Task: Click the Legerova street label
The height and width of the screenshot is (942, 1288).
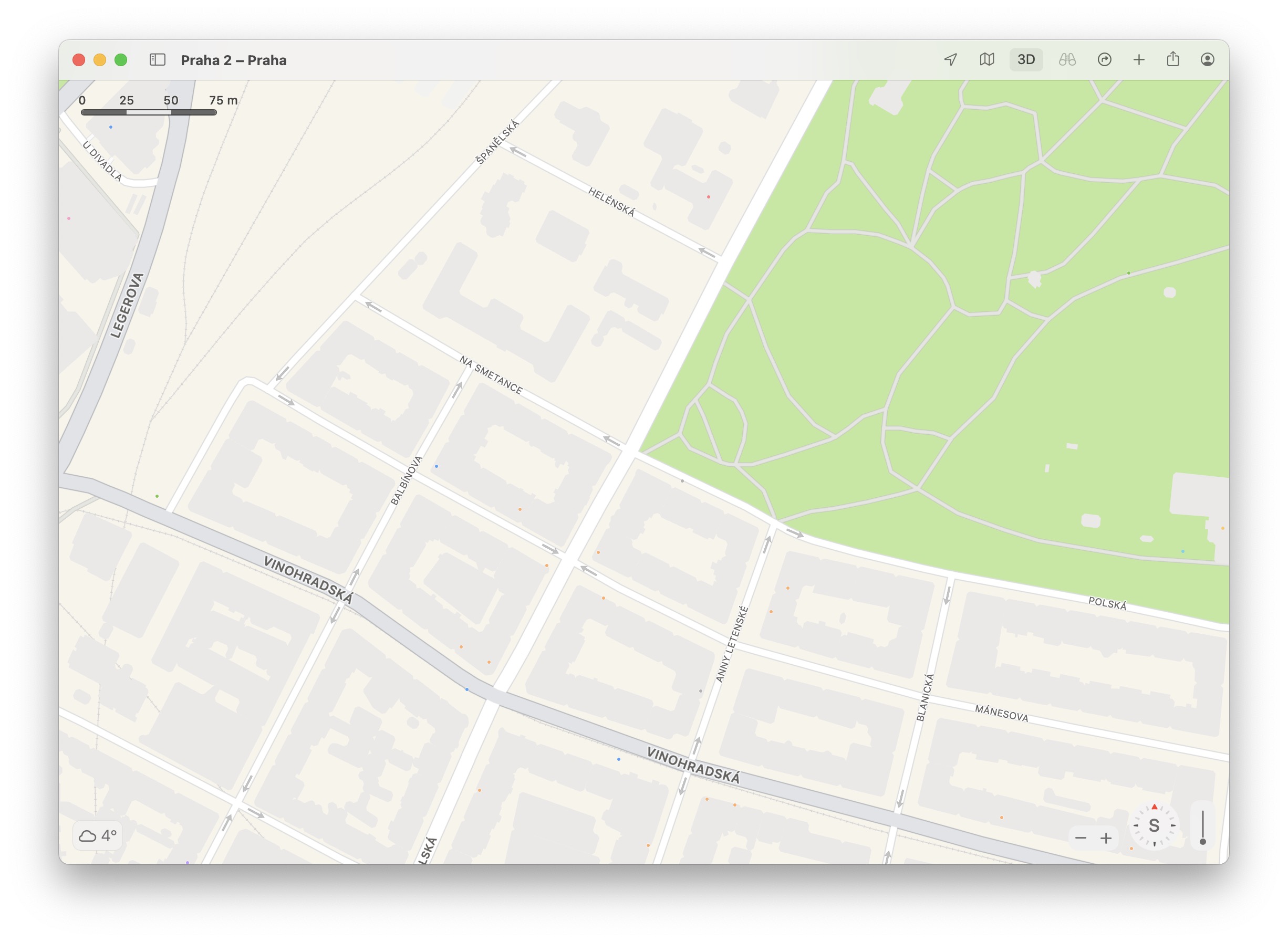Action: [127, 306]
